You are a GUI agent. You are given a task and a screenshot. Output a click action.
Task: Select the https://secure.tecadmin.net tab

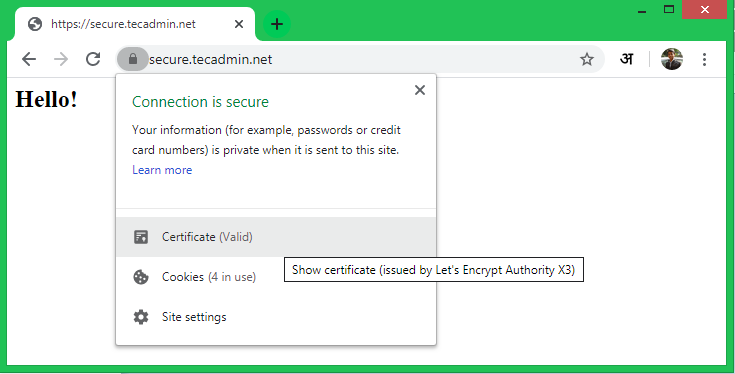pos(135,24)
